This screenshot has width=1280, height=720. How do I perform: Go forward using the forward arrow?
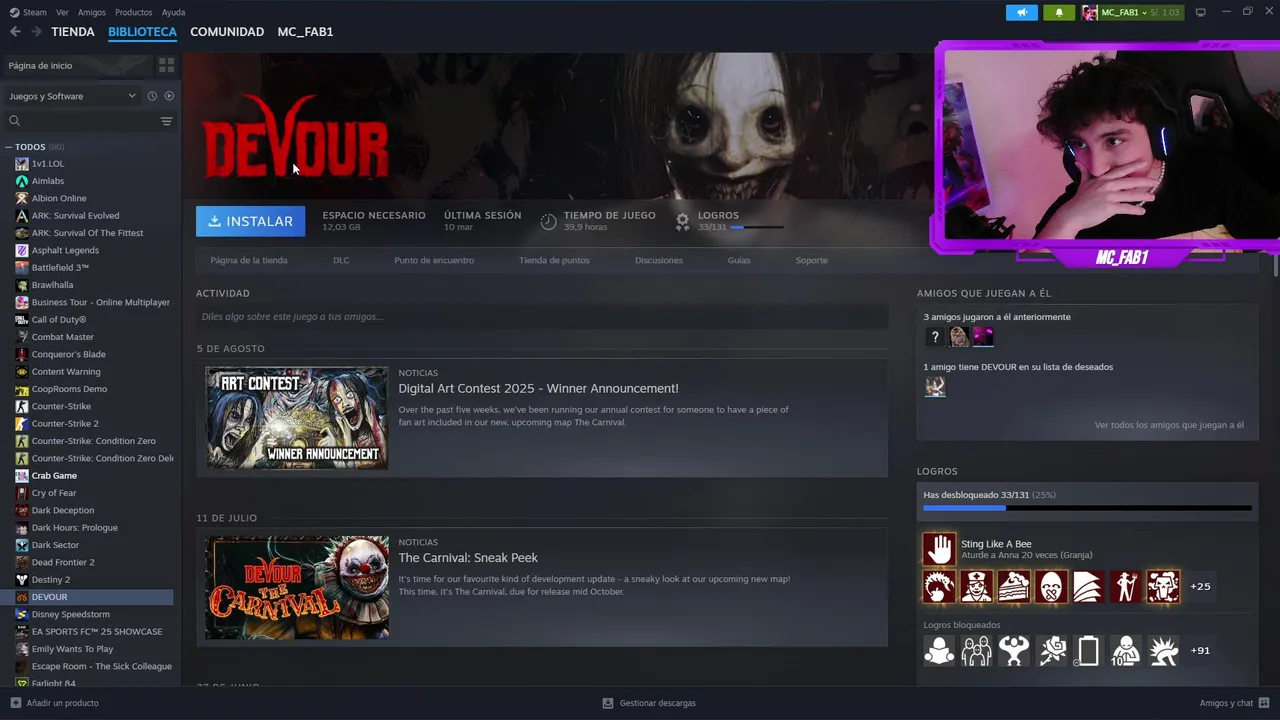tap(36, 32)
